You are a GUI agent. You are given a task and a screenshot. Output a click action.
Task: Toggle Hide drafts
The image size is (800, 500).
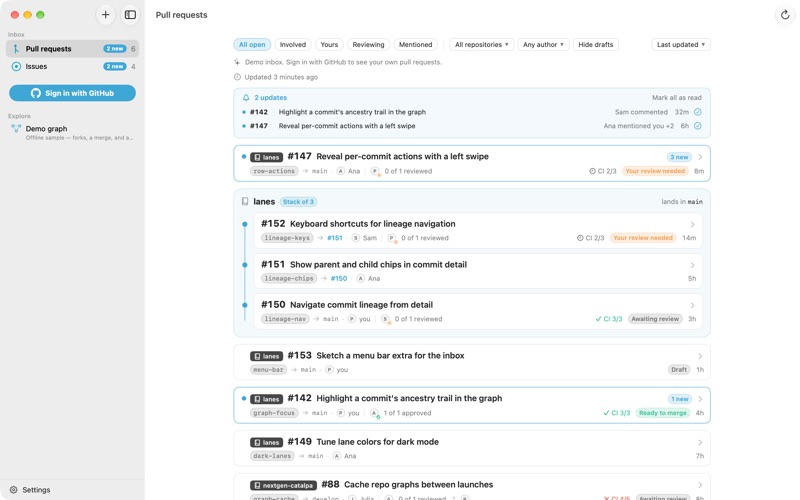pyautogui.click(x=595, y=44)
